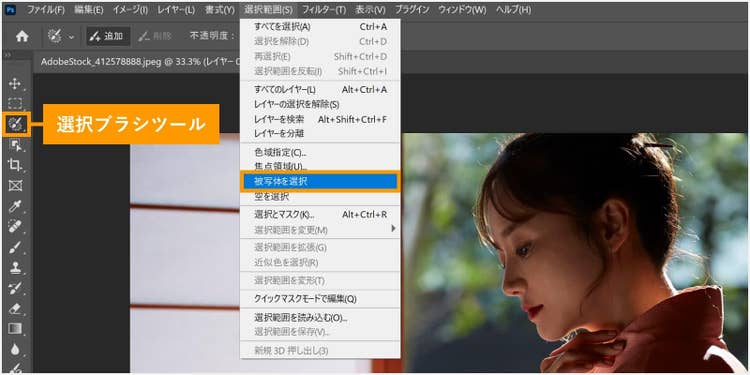This screenshot has height=375, width=750.
Task: Open the ヘルプ(H) menu
Action: (x=513, y=10)
